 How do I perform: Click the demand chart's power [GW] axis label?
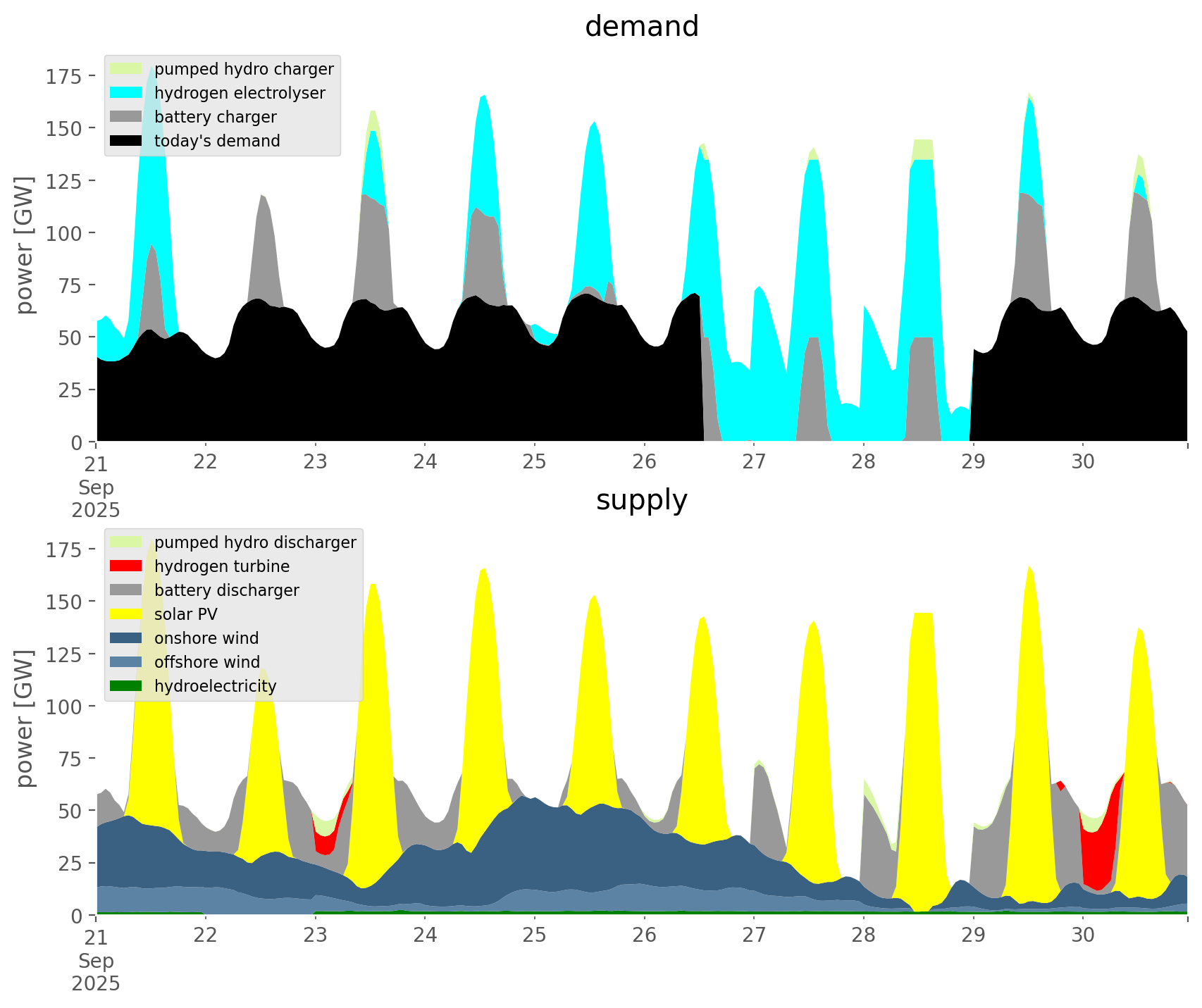click(25, 245)
